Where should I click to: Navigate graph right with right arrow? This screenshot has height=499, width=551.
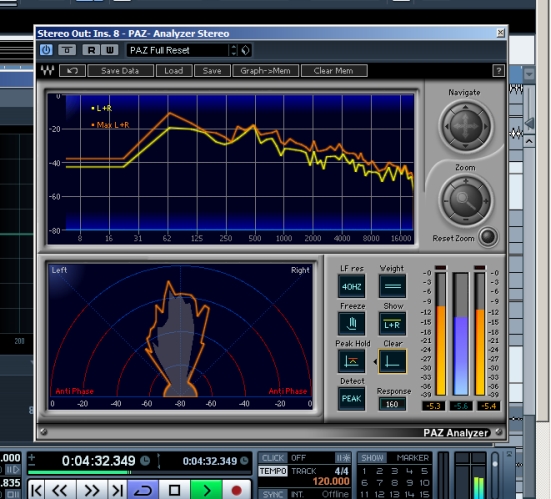click(x=485, y=126)
